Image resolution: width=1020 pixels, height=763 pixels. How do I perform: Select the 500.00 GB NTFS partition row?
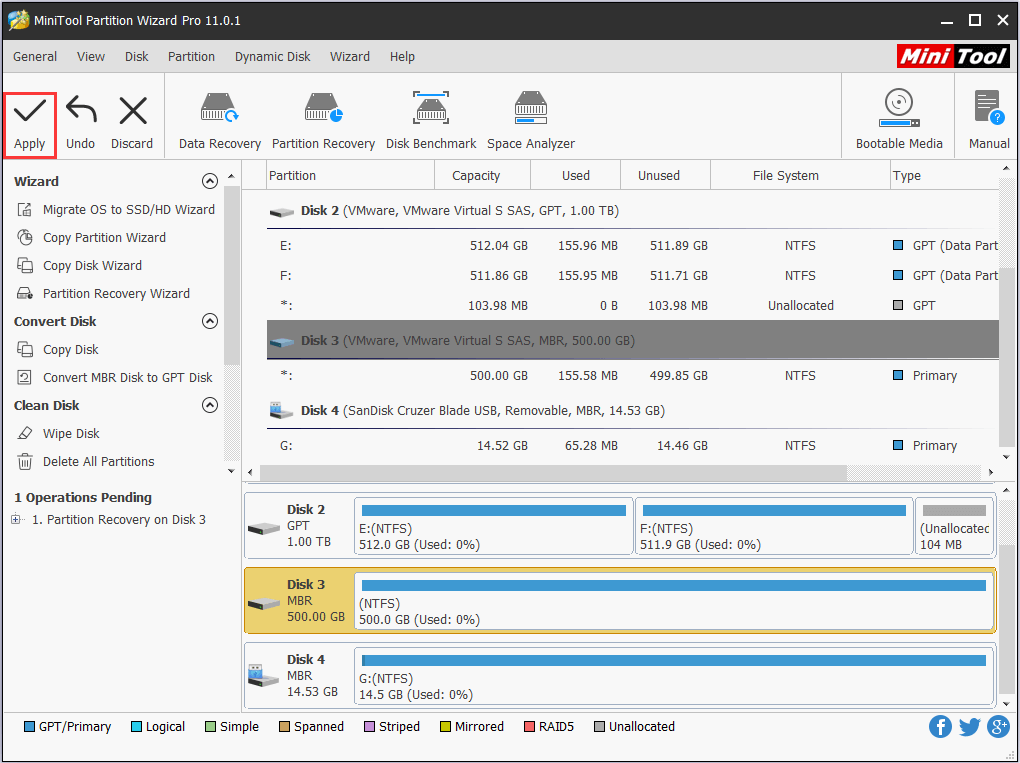point(632,375)
